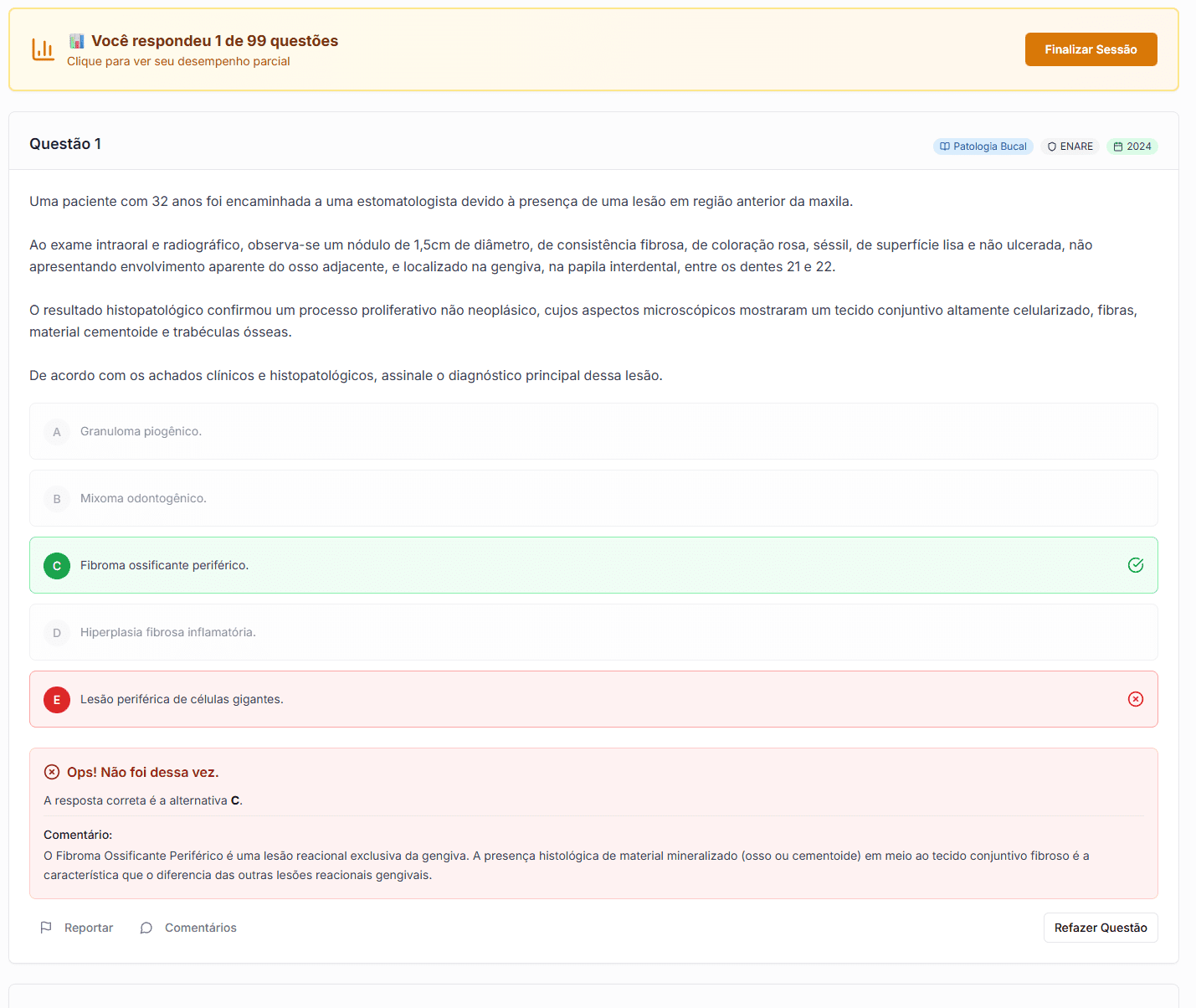Select answer B Mixoma odontogênico
Image resolution: width=1196 pixels, height=1008 pixels.
pyautogui.click(x=143, y=498)
